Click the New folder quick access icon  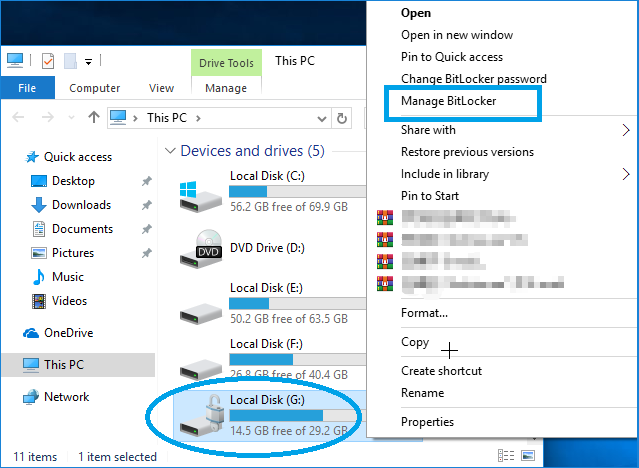coord(70,61)
